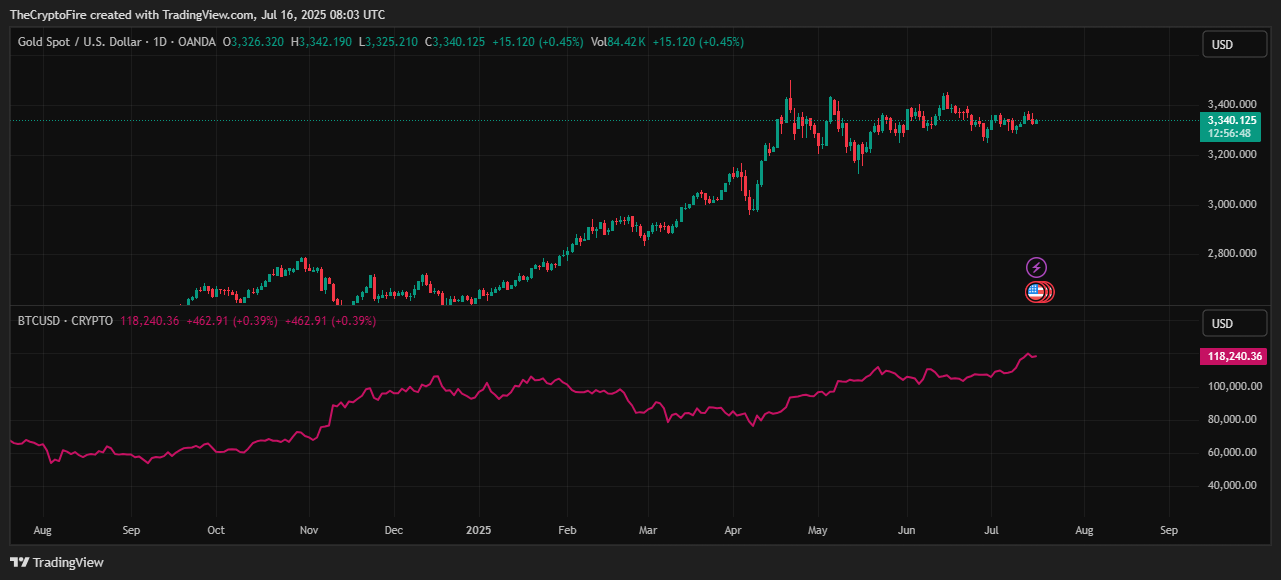Click the Apr label on time axis
Image resolution: width=1281 pixels, height=580 pixels.
click(732, 529)
